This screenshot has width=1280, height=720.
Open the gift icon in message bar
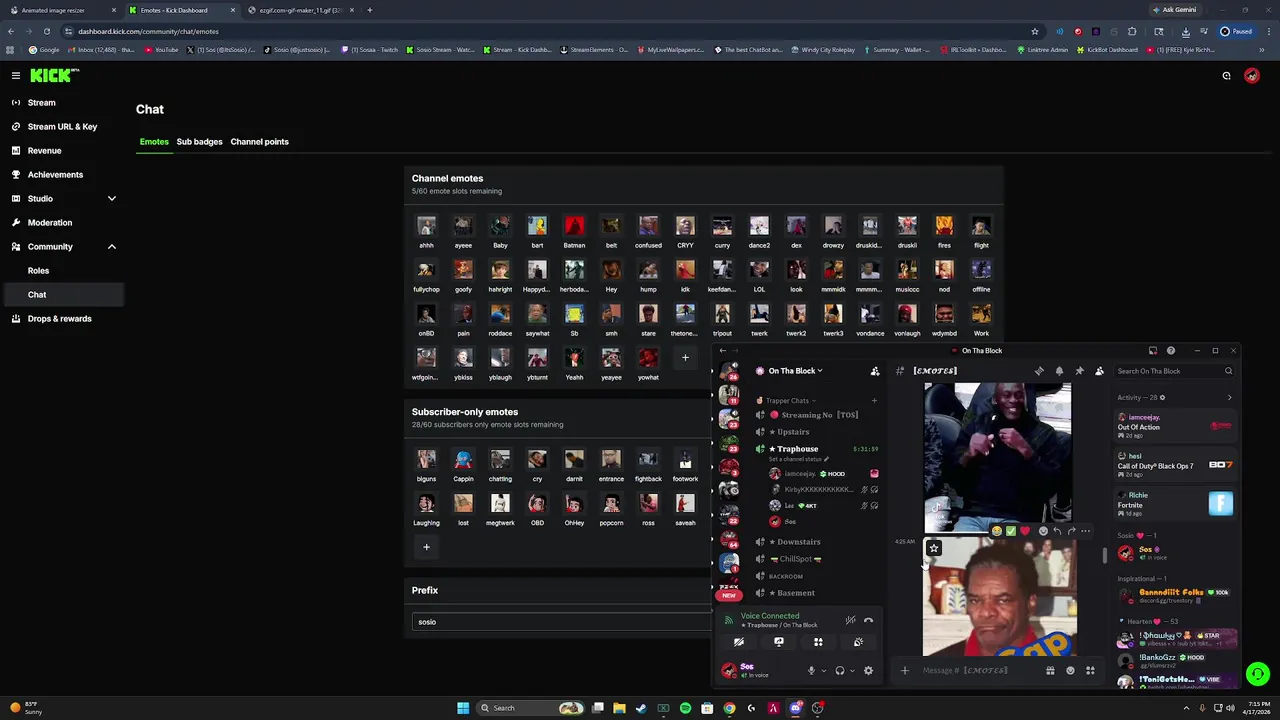pos(1050,671)
